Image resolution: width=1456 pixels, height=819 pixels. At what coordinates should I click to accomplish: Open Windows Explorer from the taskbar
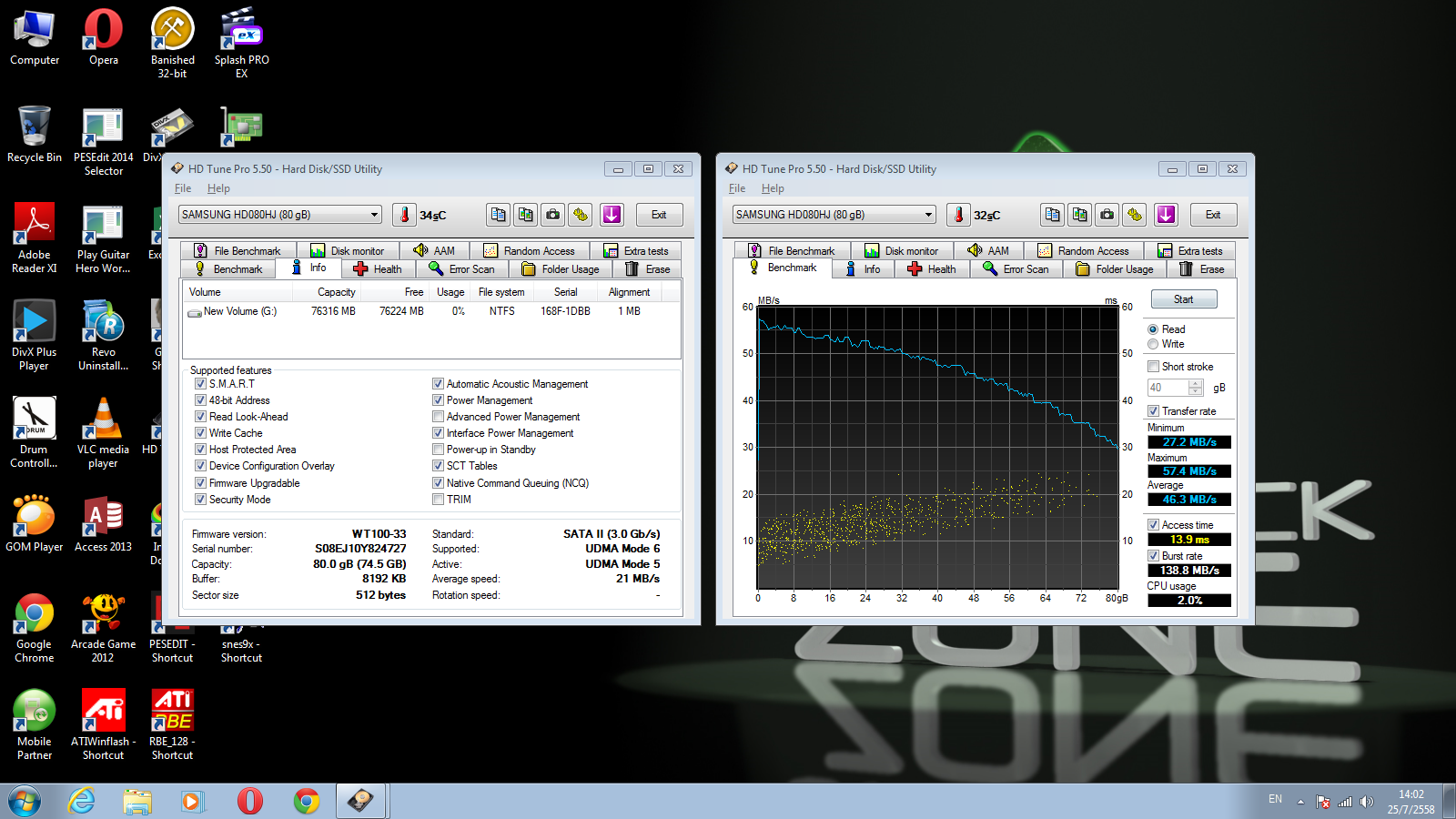(137, 801)
